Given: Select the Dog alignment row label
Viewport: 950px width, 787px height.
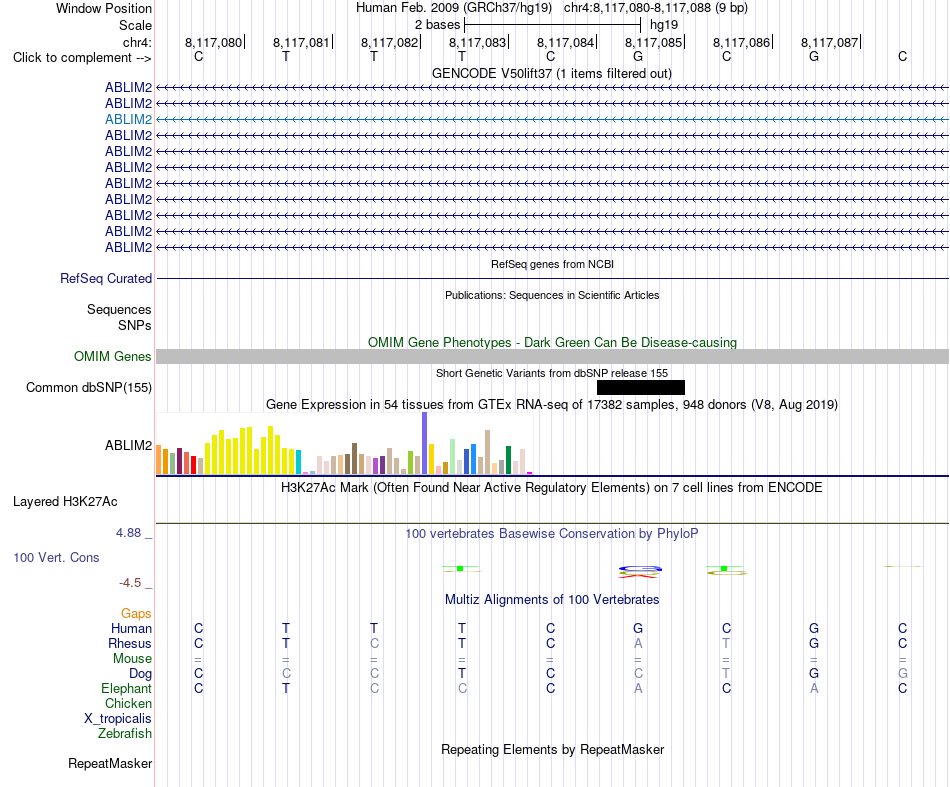Looking at the screenshot, I should point(140,674).
